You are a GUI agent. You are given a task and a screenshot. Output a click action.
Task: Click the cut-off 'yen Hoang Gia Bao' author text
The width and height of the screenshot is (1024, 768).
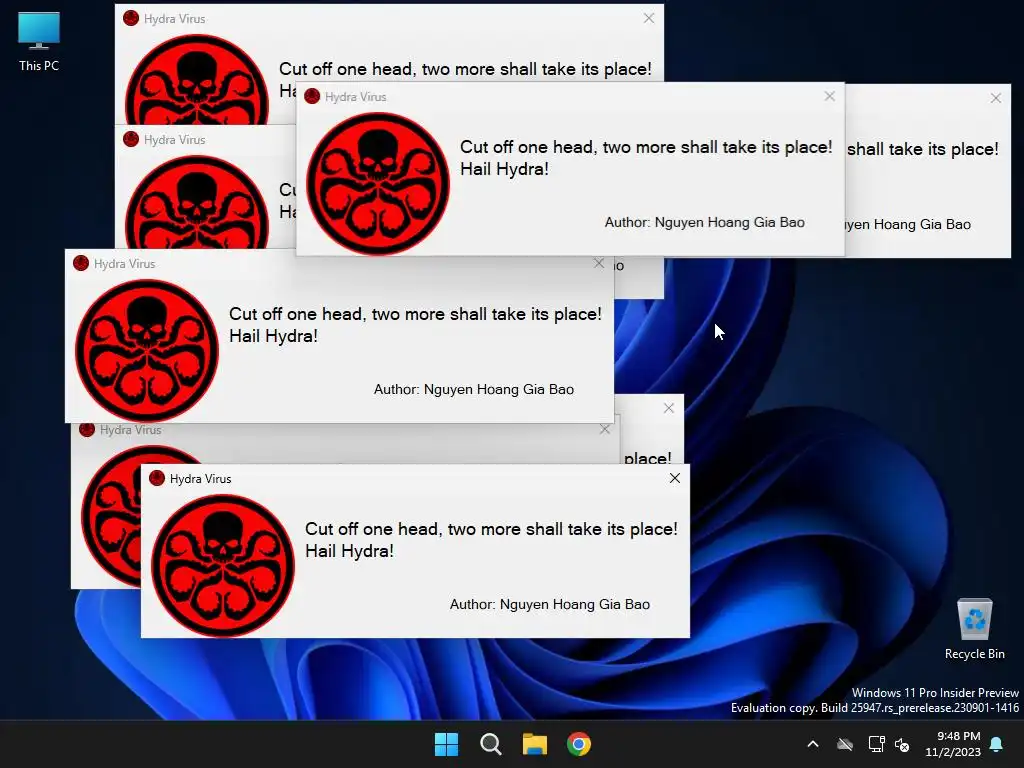click(x=908, y=224)
